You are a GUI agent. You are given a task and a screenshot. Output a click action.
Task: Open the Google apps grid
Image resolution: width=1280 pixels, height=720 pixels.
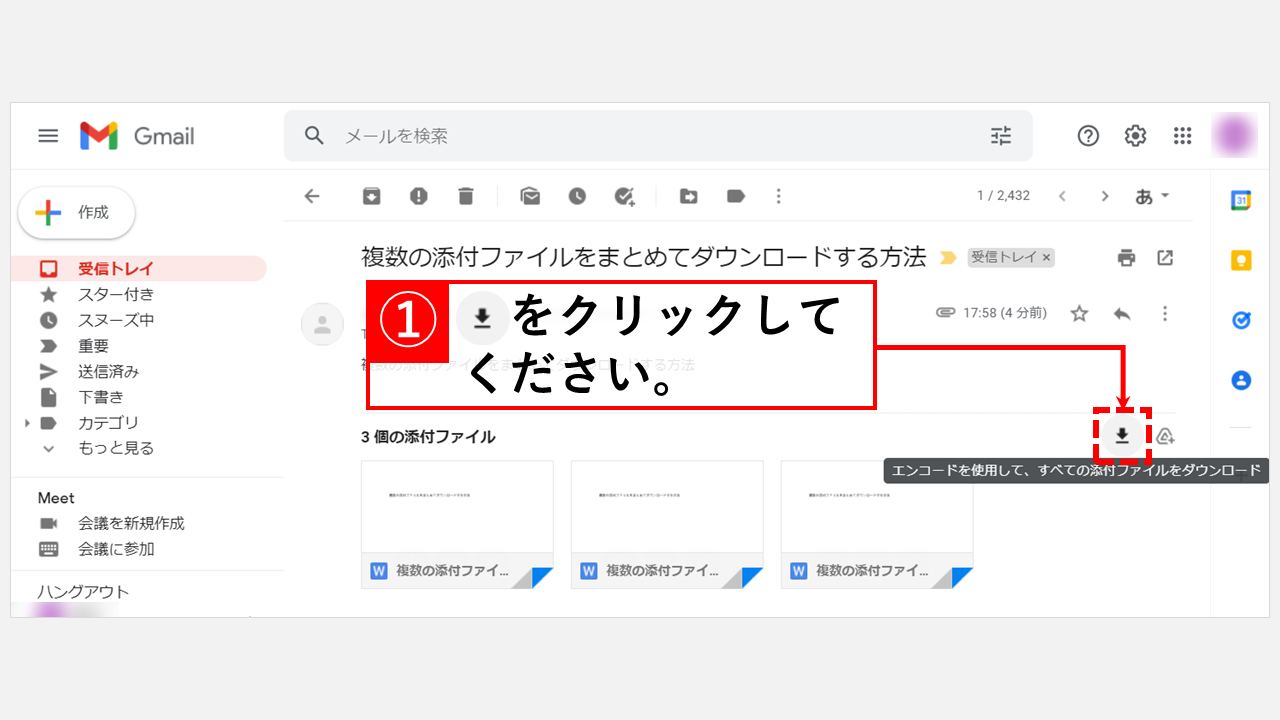(x=1183, y=136)
